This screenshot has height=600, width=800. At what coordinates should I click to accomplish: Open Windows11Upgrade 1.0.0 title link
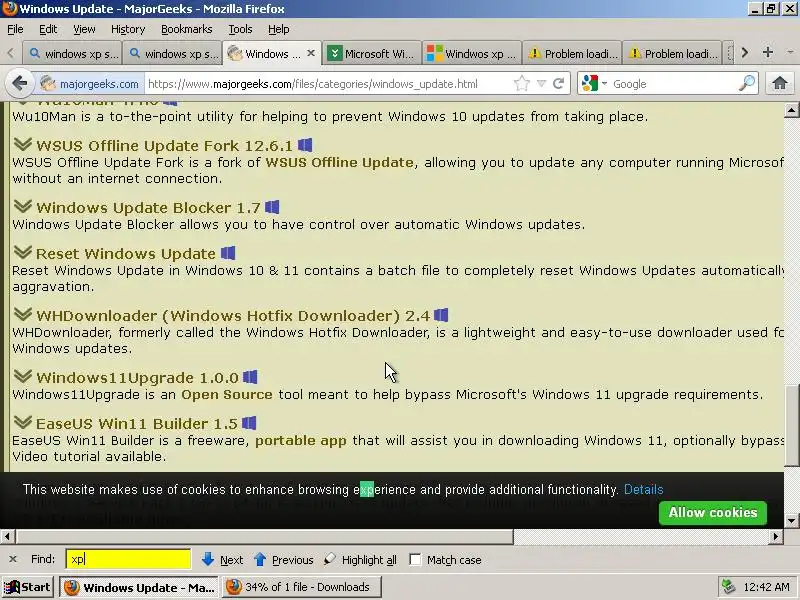point(137,378)
